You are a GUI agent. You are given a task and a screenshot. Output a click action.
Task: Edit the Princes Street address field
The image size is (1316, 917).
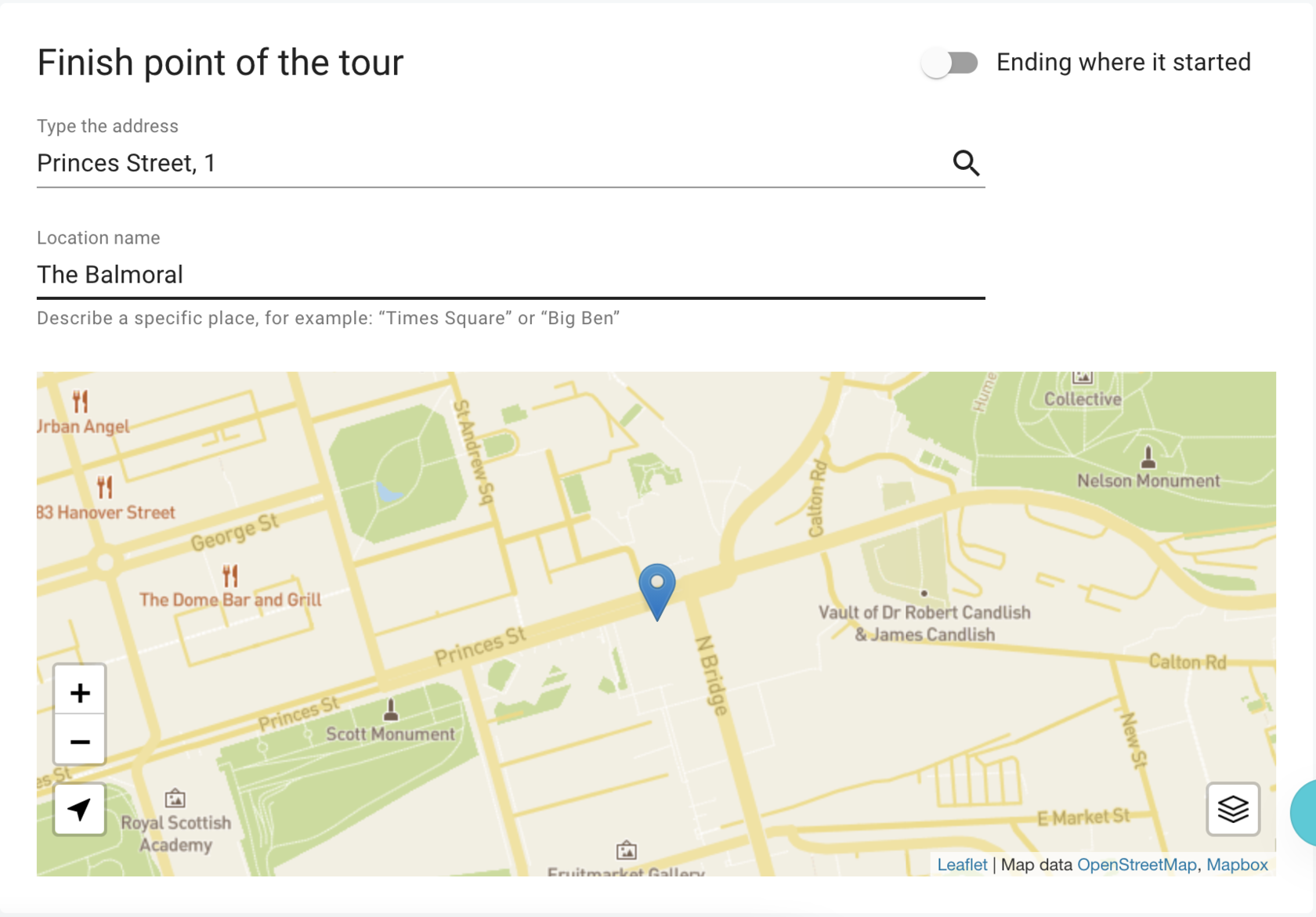pos(486,163)
